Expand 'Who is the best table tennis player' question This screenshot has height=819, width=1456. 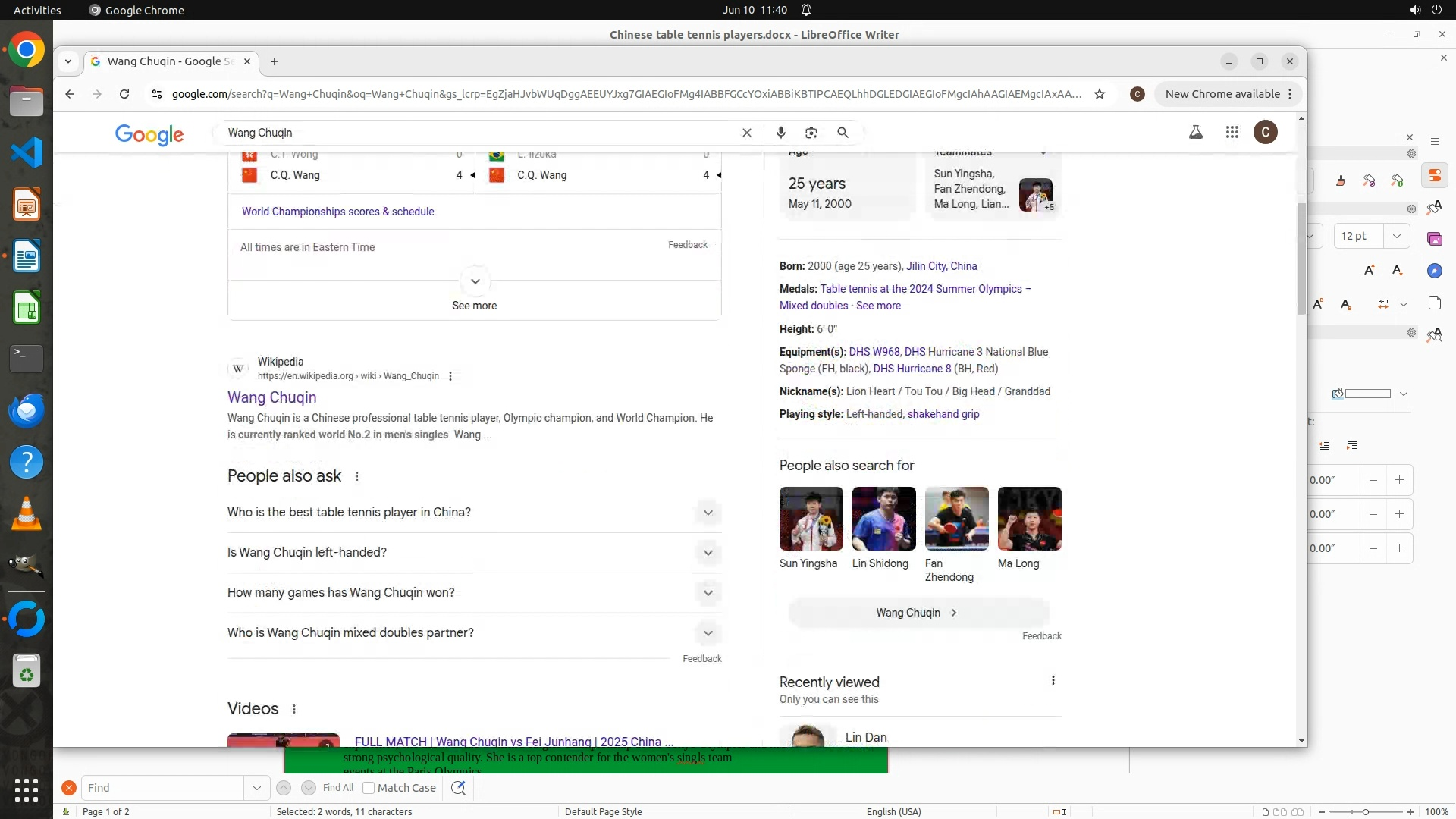tap(708, 513)
